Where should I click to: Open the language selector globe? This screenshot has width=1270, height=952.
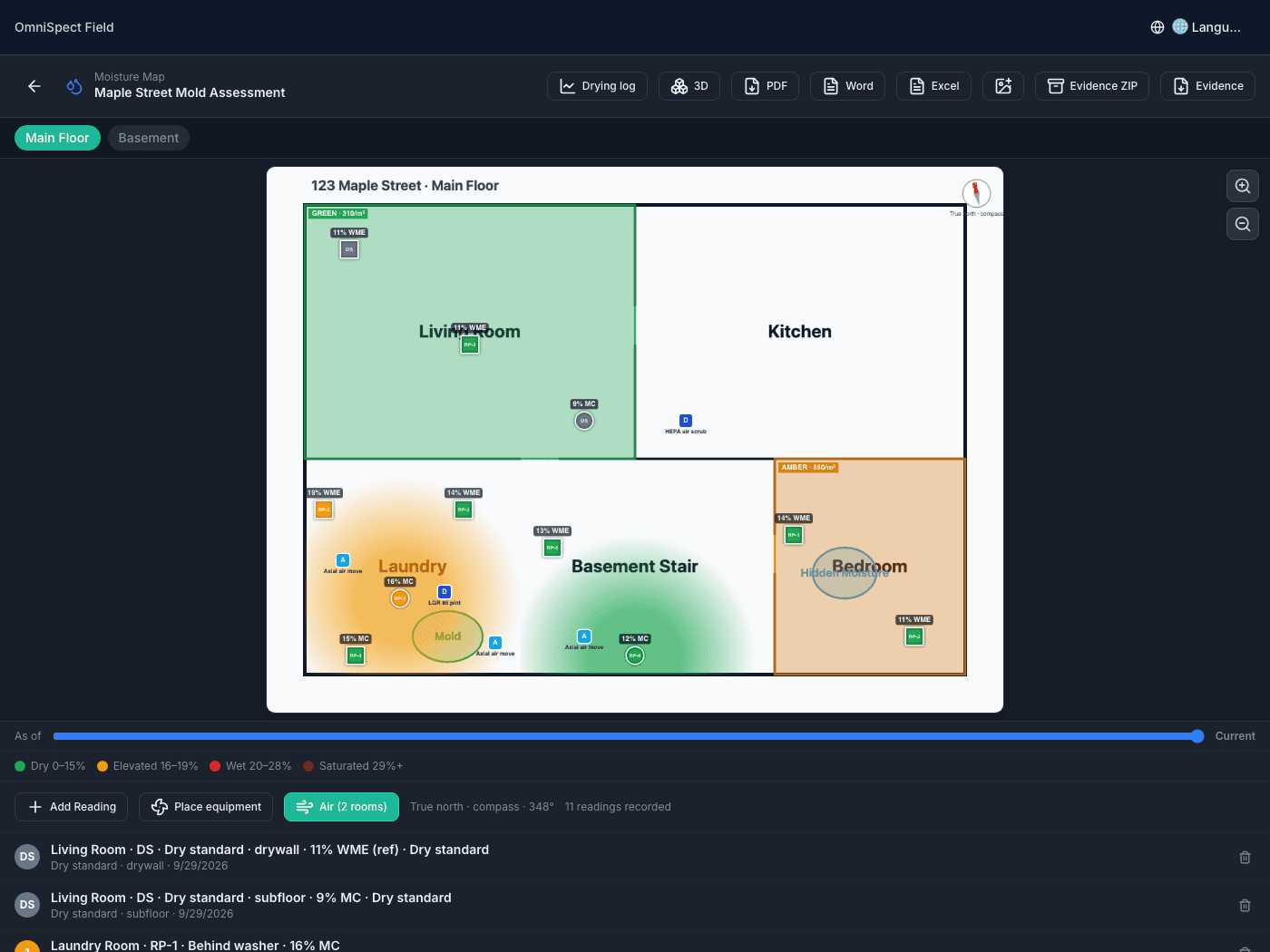pyautogui.click(x=1158, y=27)
